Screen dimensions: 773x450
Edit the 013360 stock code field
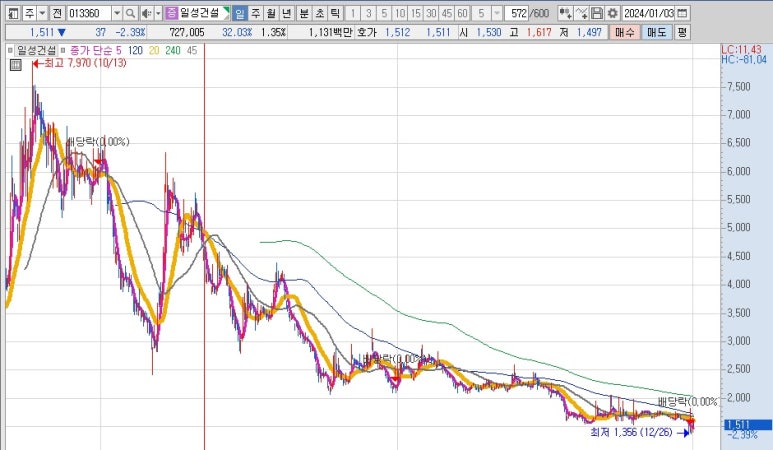(89, 13)
